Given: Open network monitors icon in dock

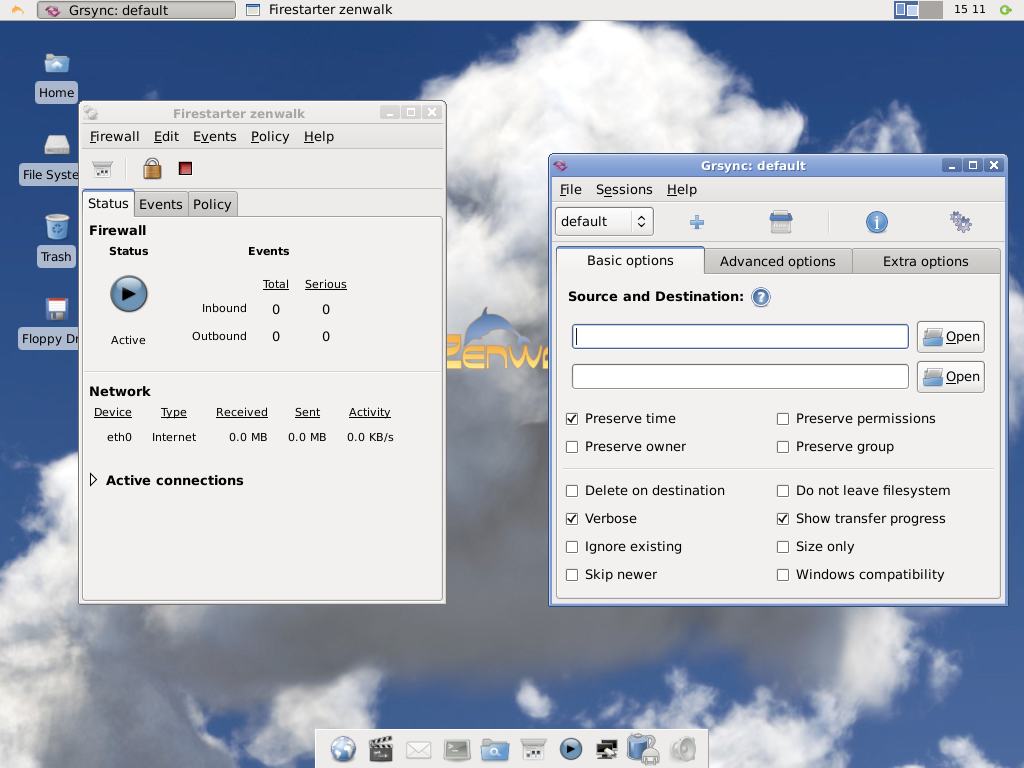Looking at the screenshot, I should coord(607,750).
